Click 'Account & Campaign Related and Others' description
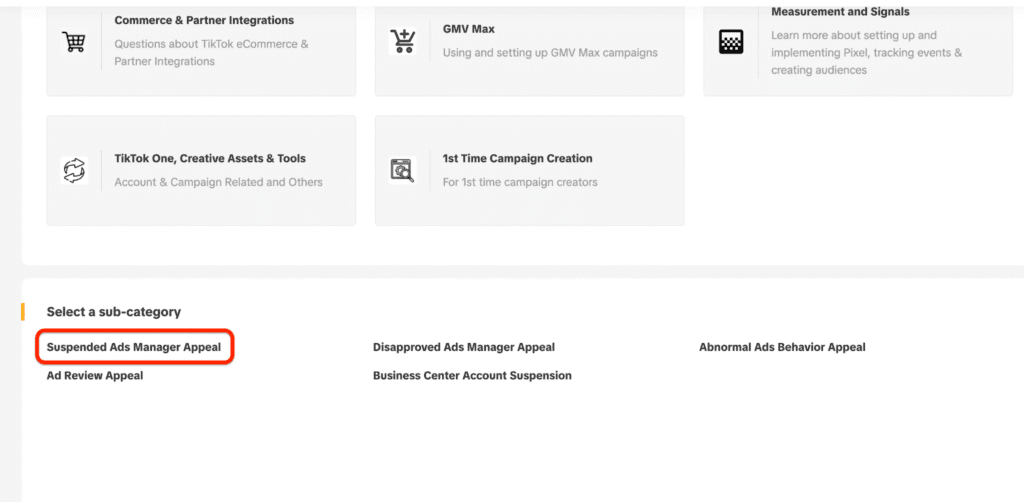Screen dimensions: 1024x502 coord(218,182)
